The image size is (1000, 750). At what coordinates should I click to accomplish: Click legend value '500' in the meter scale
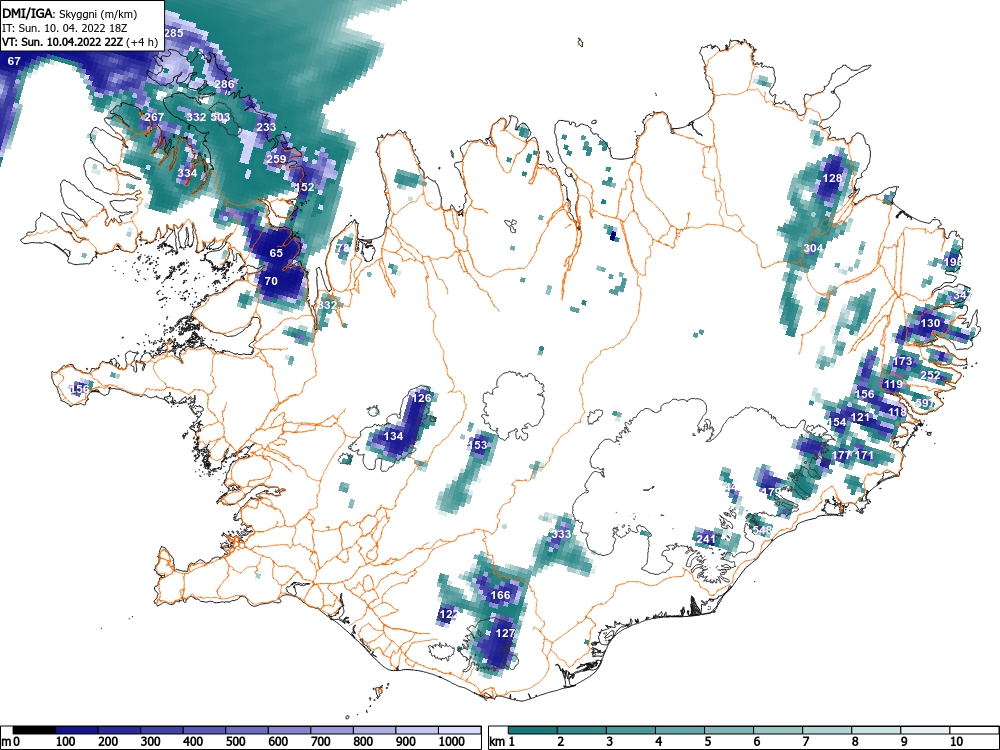(236, 741)
